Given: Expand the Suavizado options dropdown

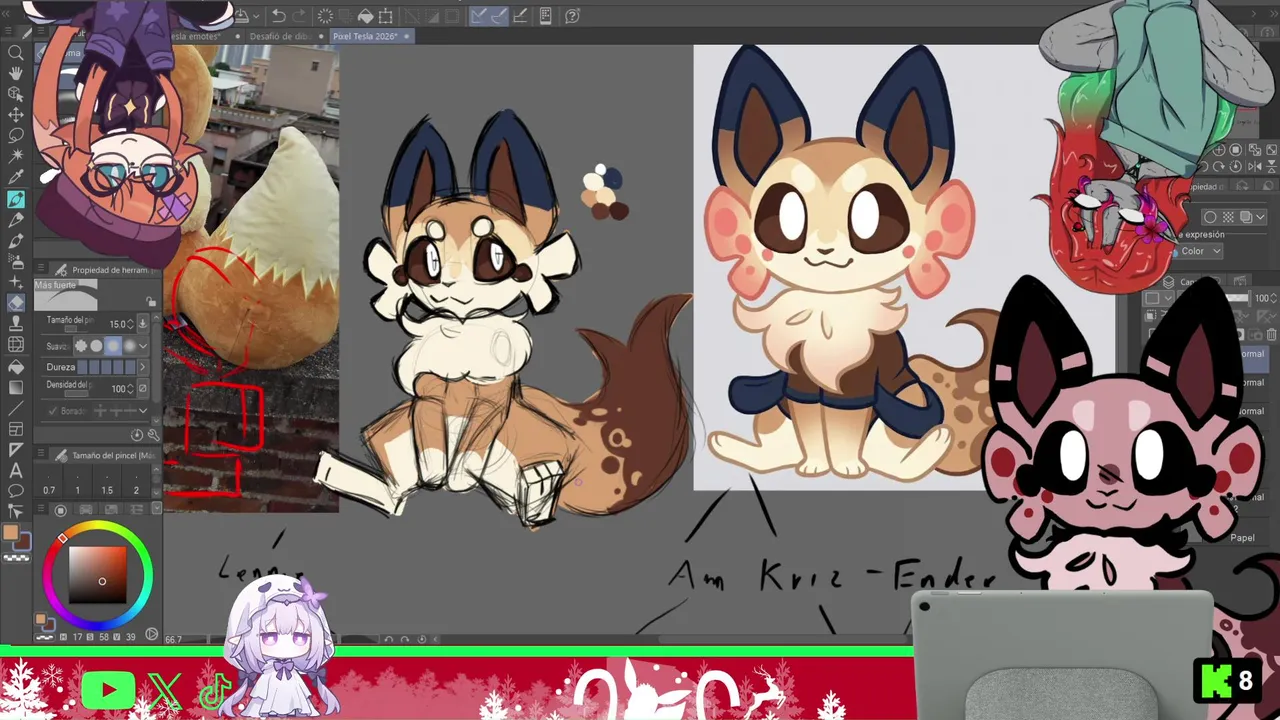Looking at the screenshot, I should click(143, 346).
